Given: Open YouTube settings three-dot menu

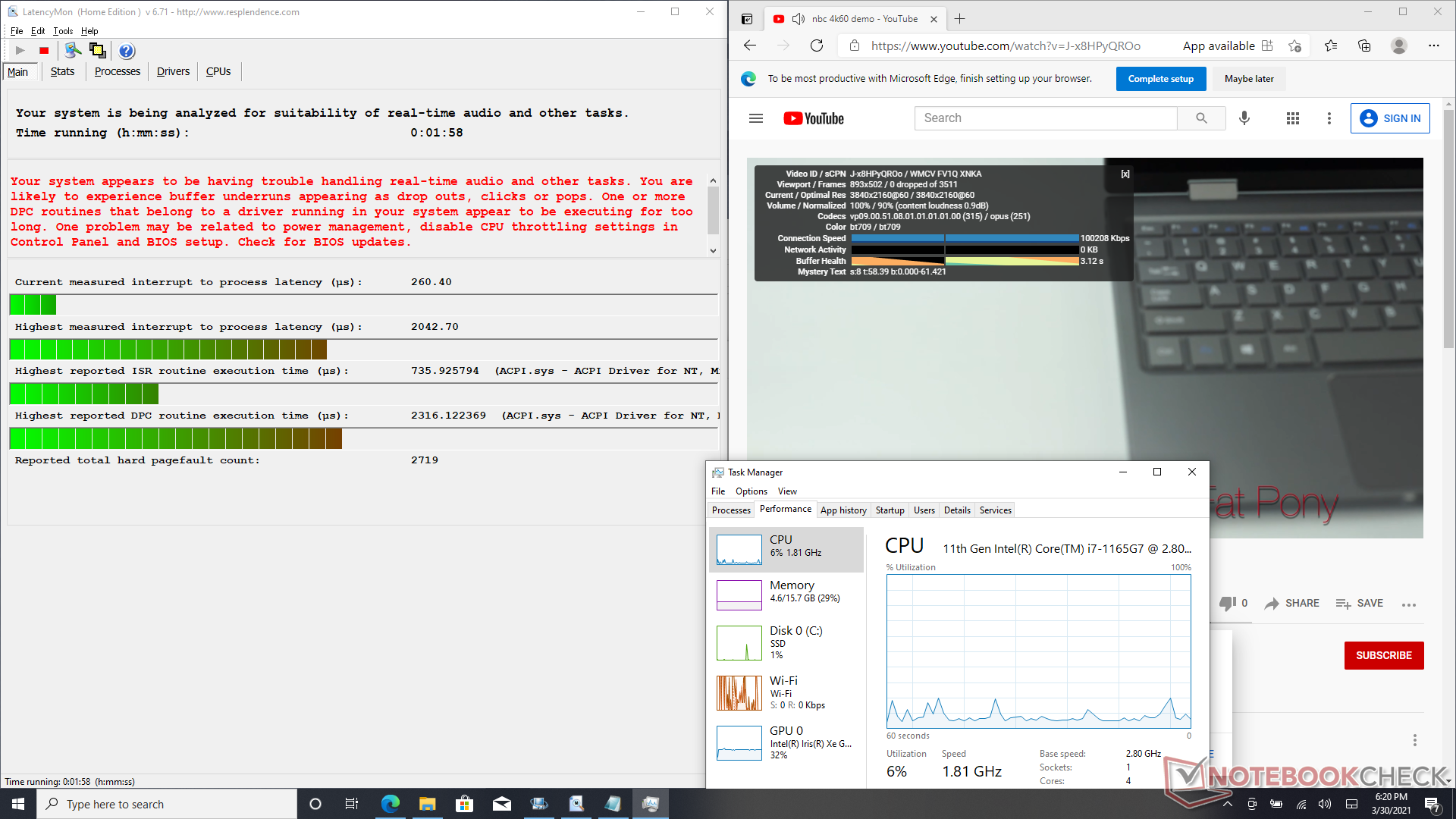Looking at the screenshot, I should coord(1329,118).
